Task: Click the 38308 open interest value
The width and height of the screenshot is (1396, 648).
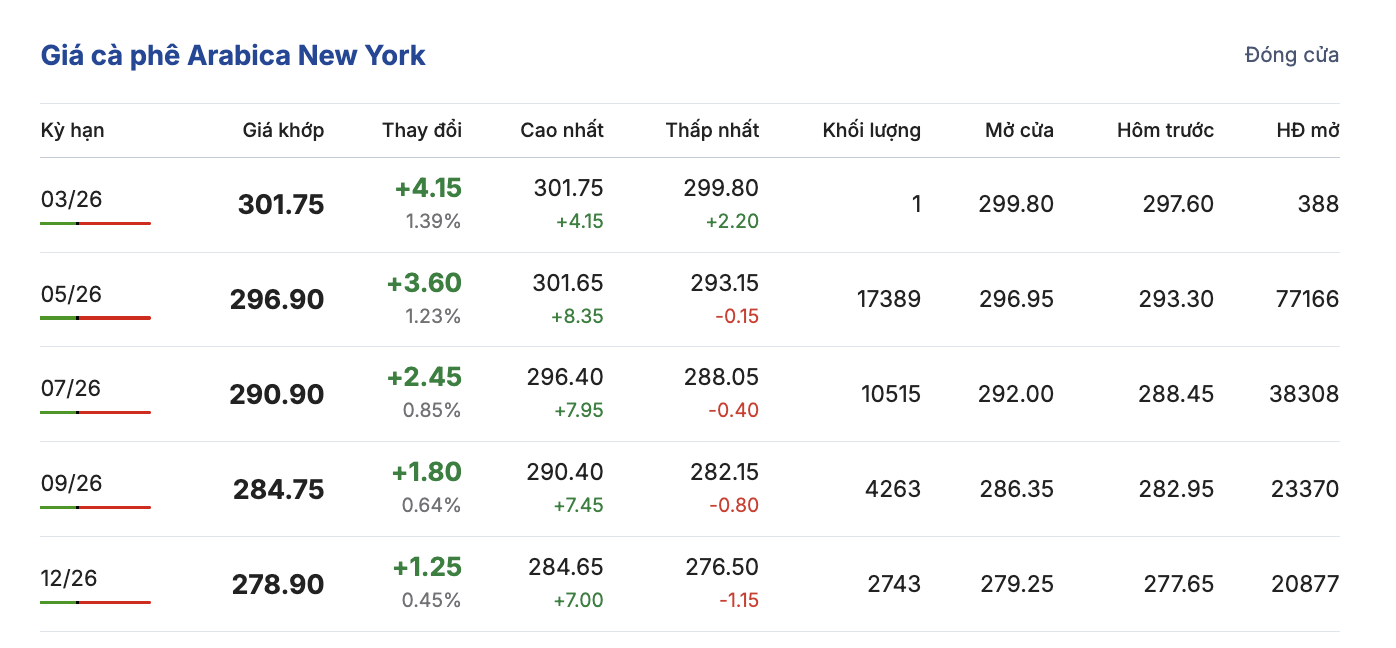Action: click(x=1304, y=394)
